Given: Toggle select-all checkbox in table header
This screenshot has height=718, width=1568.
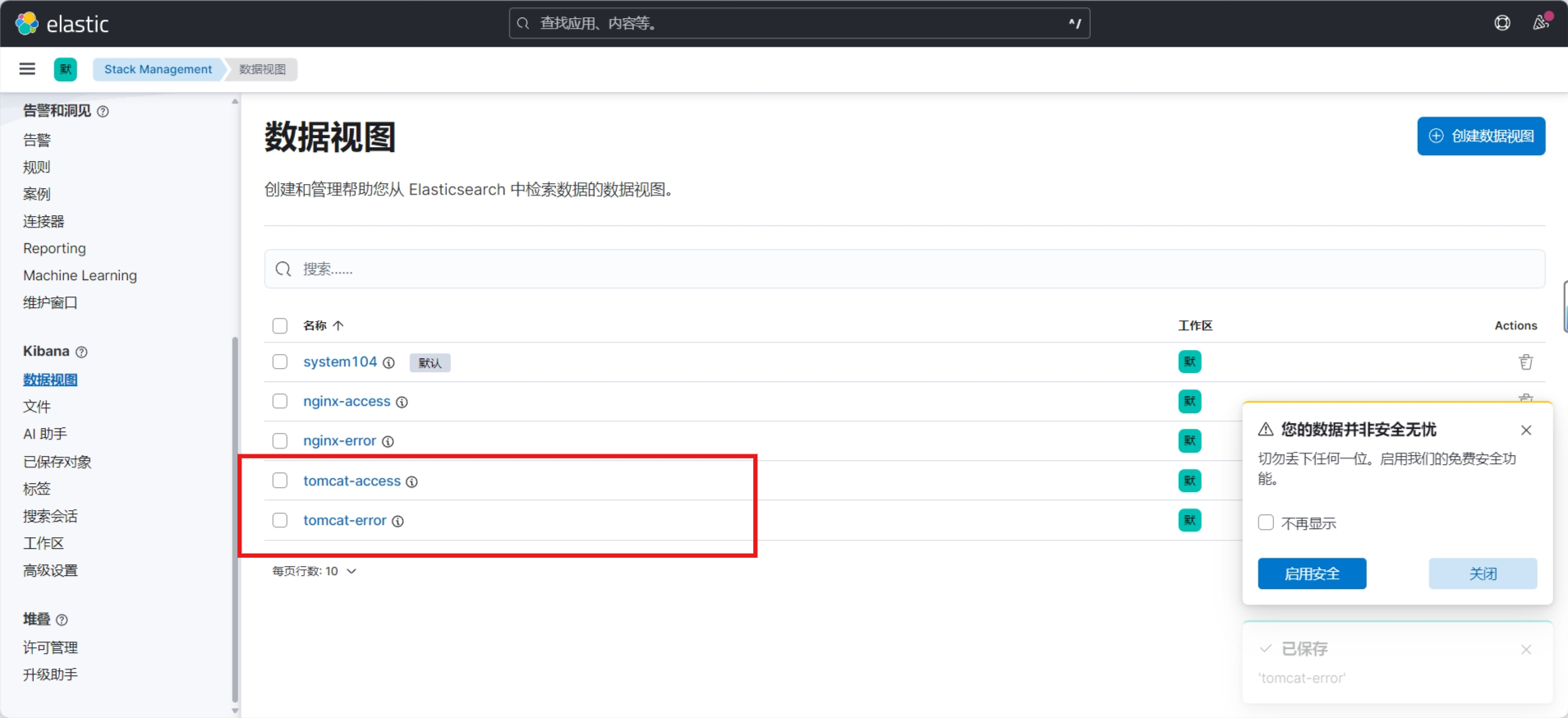Looking at the screenshot, I should (280, 326).
